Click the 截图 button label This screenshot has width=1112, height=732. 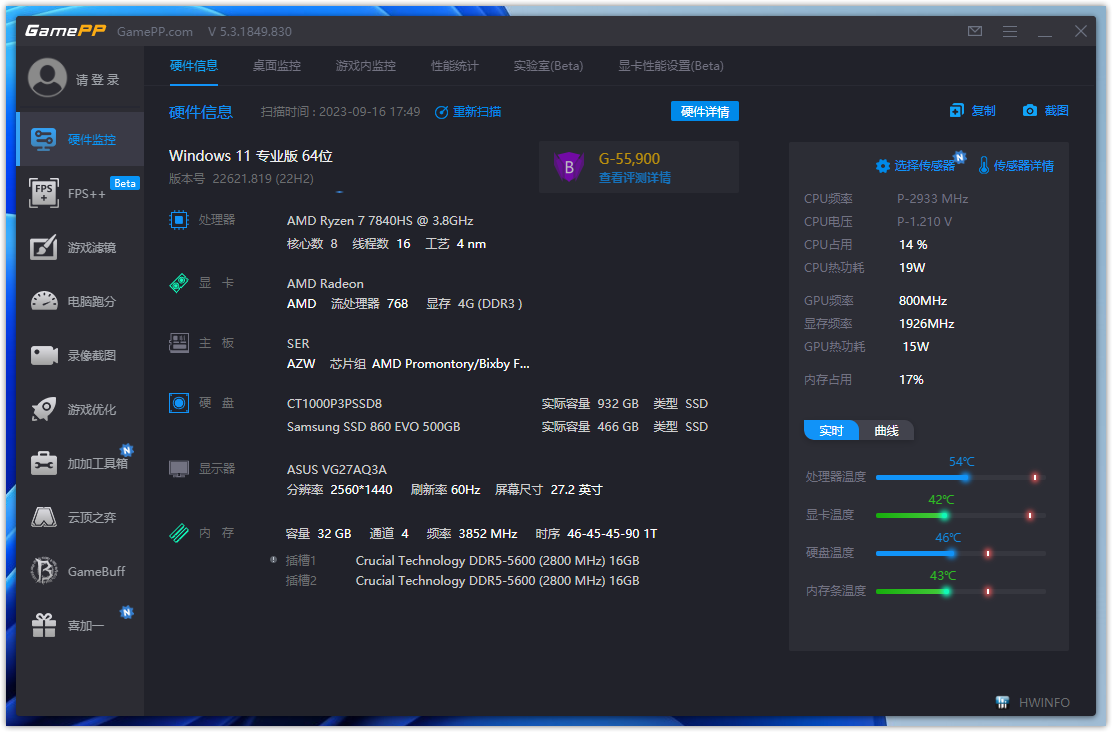(x=1057, y=111)
